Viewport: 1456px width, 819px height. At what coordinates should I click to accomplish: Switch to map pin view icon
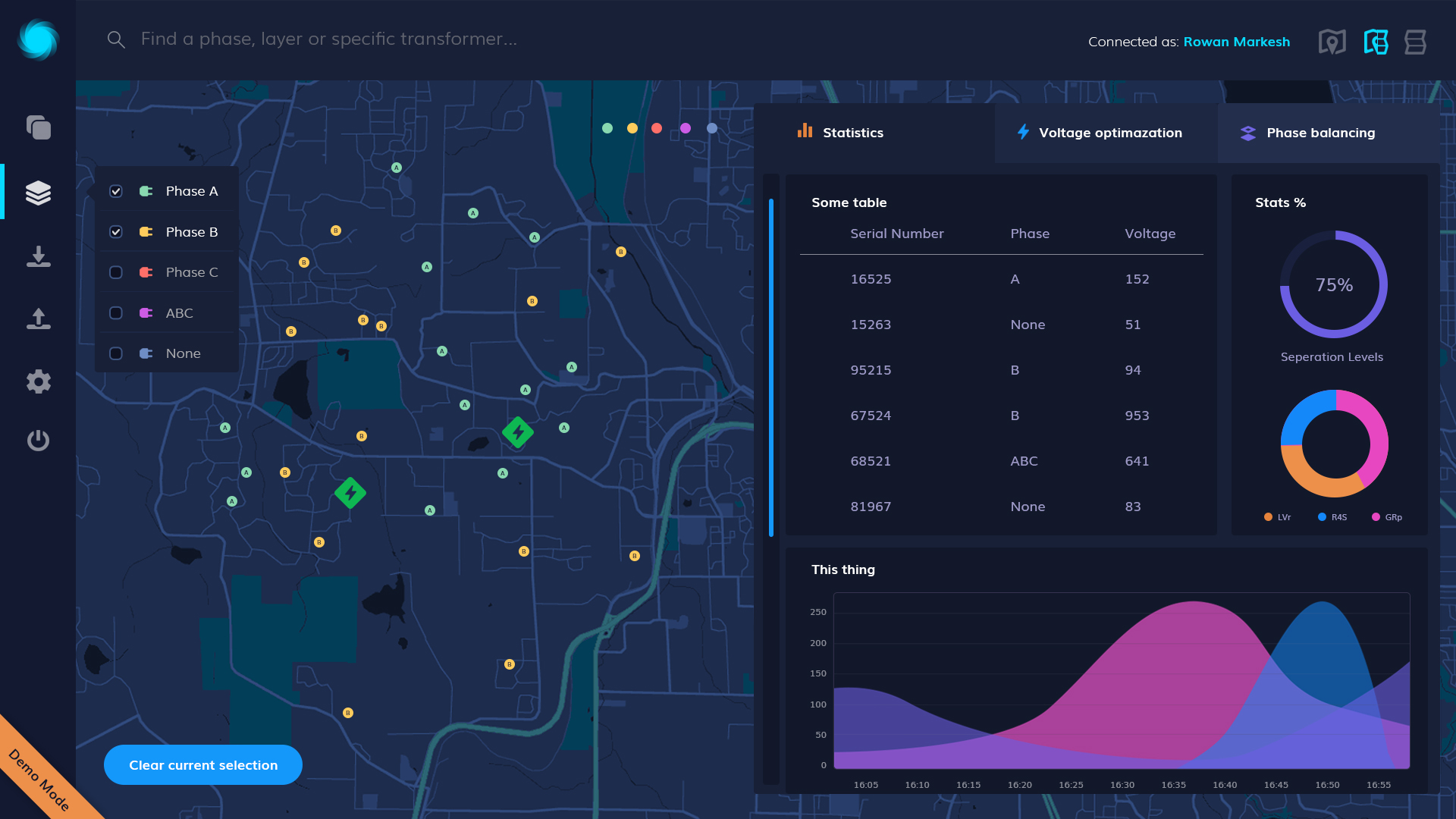click(x=1332, y=42)
